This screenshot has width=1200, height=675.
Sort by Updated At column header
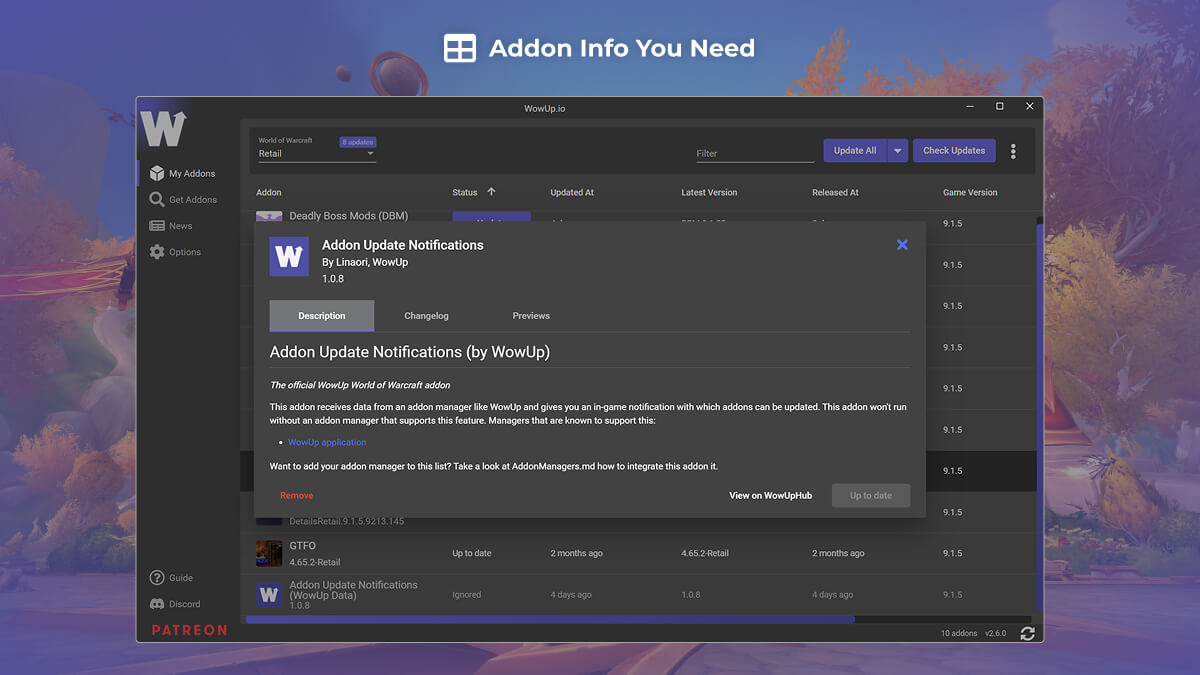pyautogui.click(x=572, y=193)
